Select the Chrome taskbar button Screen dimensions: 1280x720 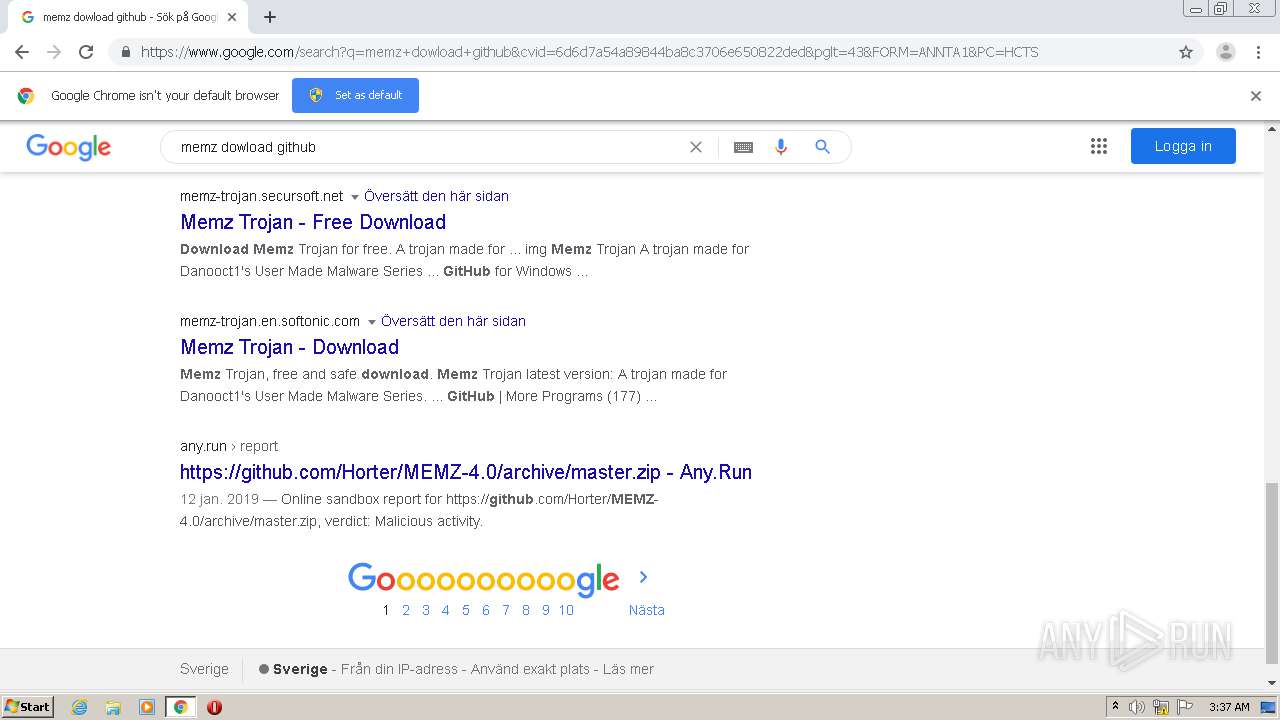[x=180, y=707]
